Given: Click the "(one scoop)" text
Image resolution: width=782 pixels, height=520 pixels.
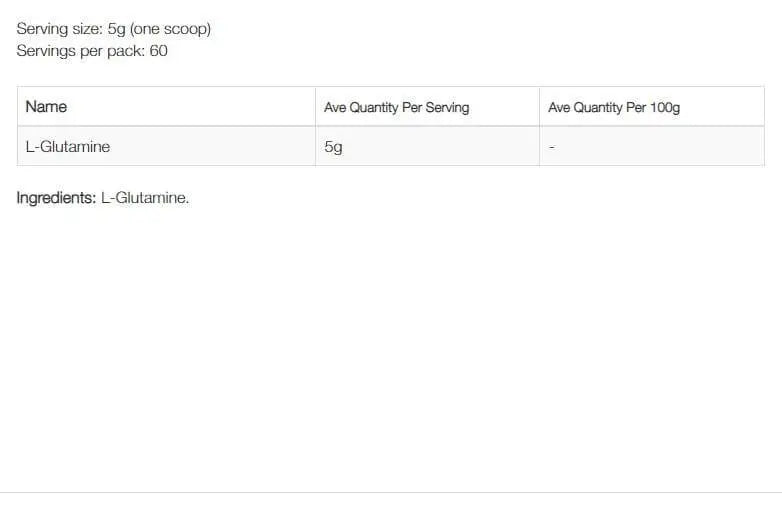Looking at the screenshot, I should point(171,29).
